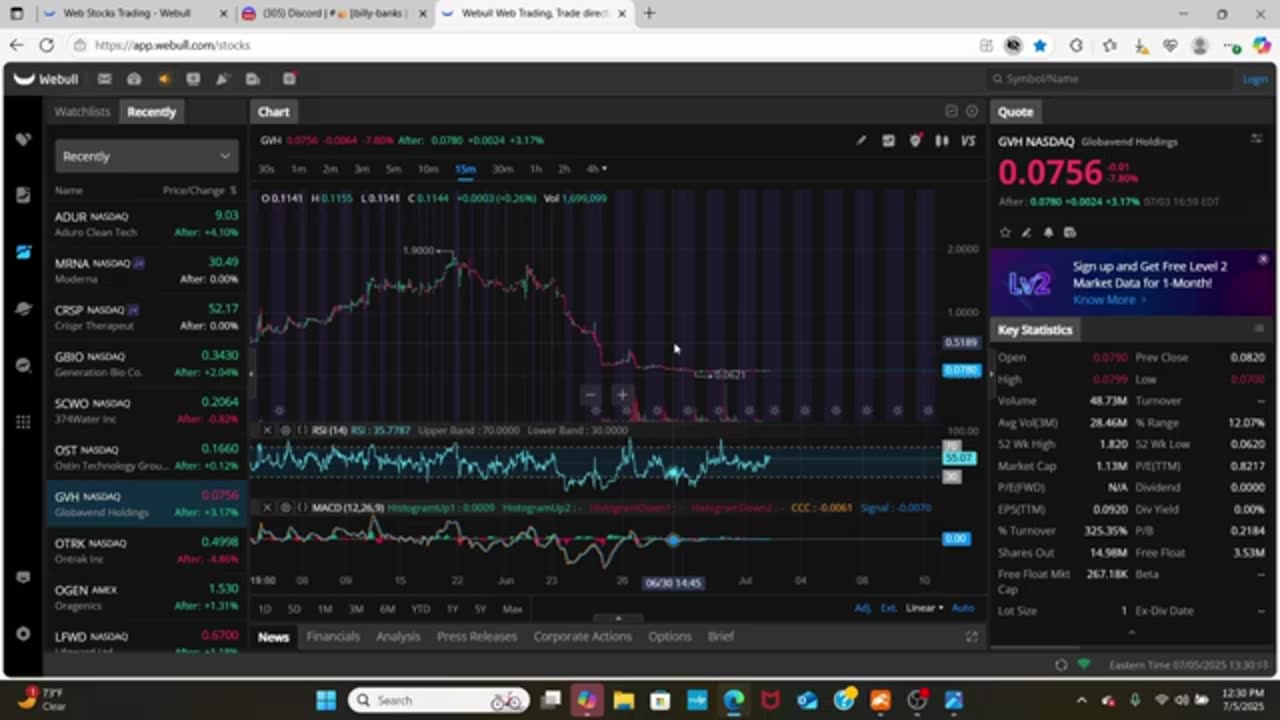Select the 15m chart interval

pos(465,169)
